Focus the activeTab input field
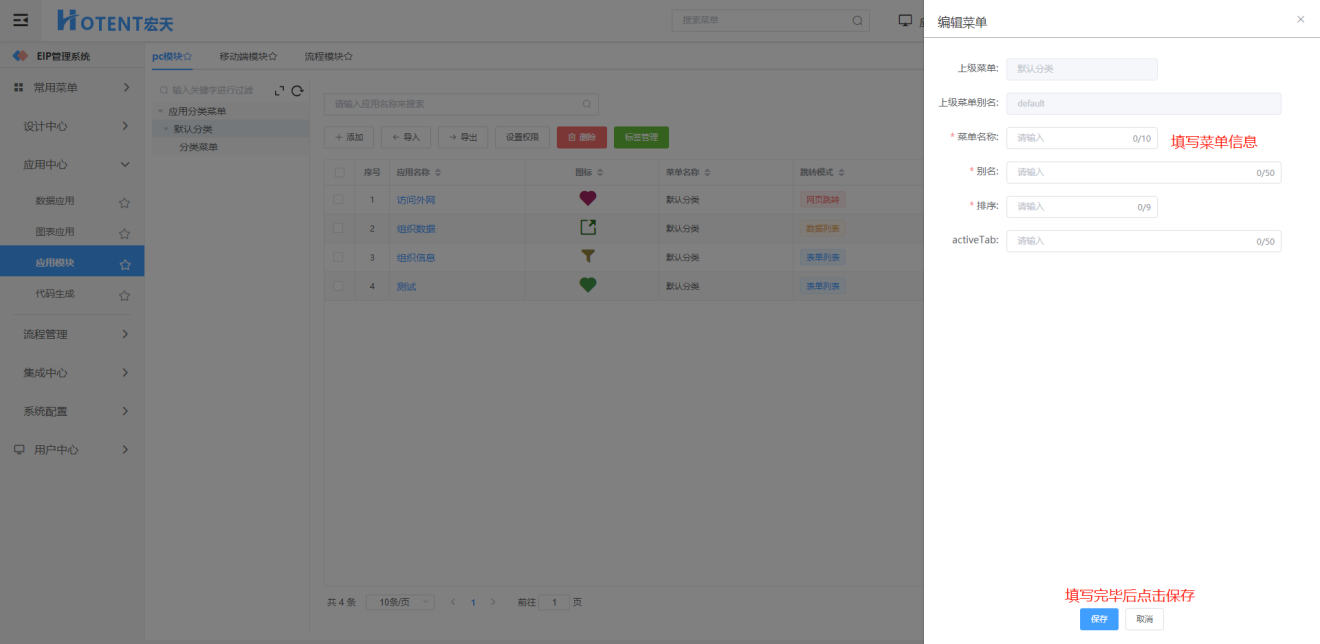This screenshot has width=1320, height=644. tap(1144, 241)
